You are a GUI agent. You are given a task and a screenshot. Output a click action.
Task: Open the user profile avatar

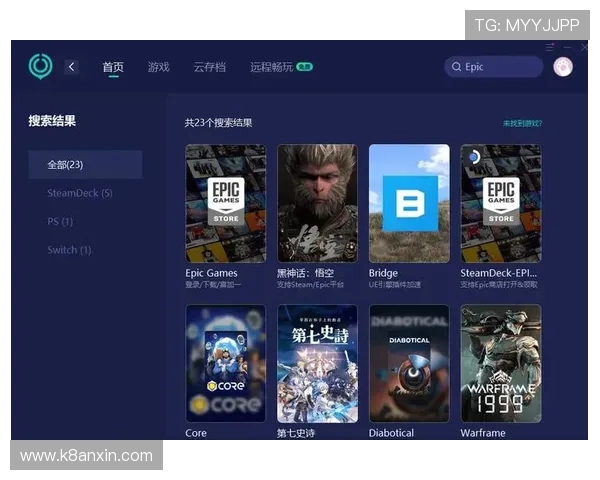coord(562,67)
